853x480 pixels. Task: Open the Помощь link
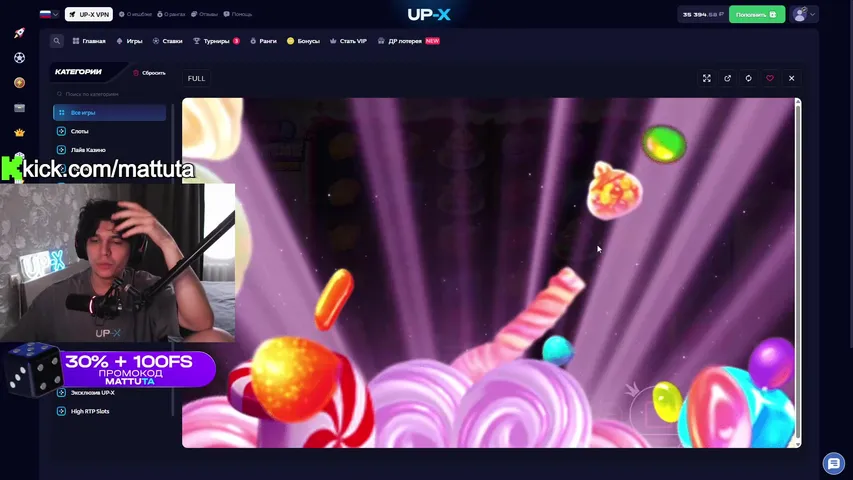pos(238,14)
